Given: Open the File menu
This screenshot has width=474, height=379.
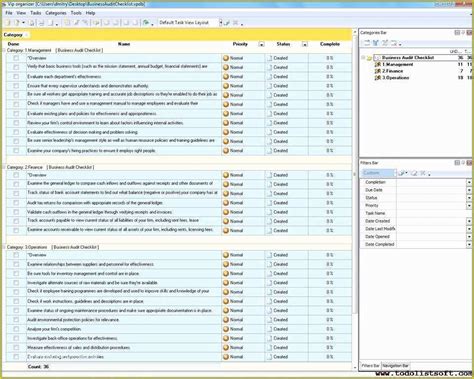Looking at the screenshot, I should tap(9, 13).
